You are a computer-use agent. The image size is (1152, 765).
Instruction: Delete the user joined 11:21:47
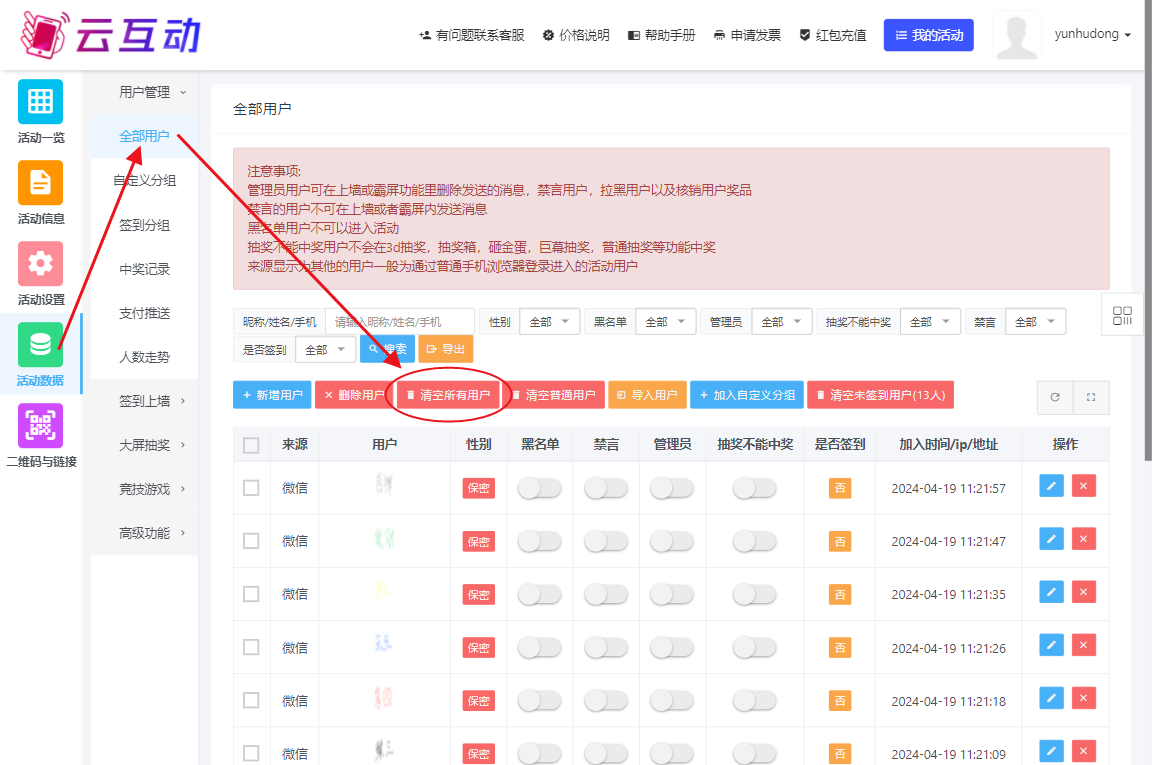click(1084, 539)
